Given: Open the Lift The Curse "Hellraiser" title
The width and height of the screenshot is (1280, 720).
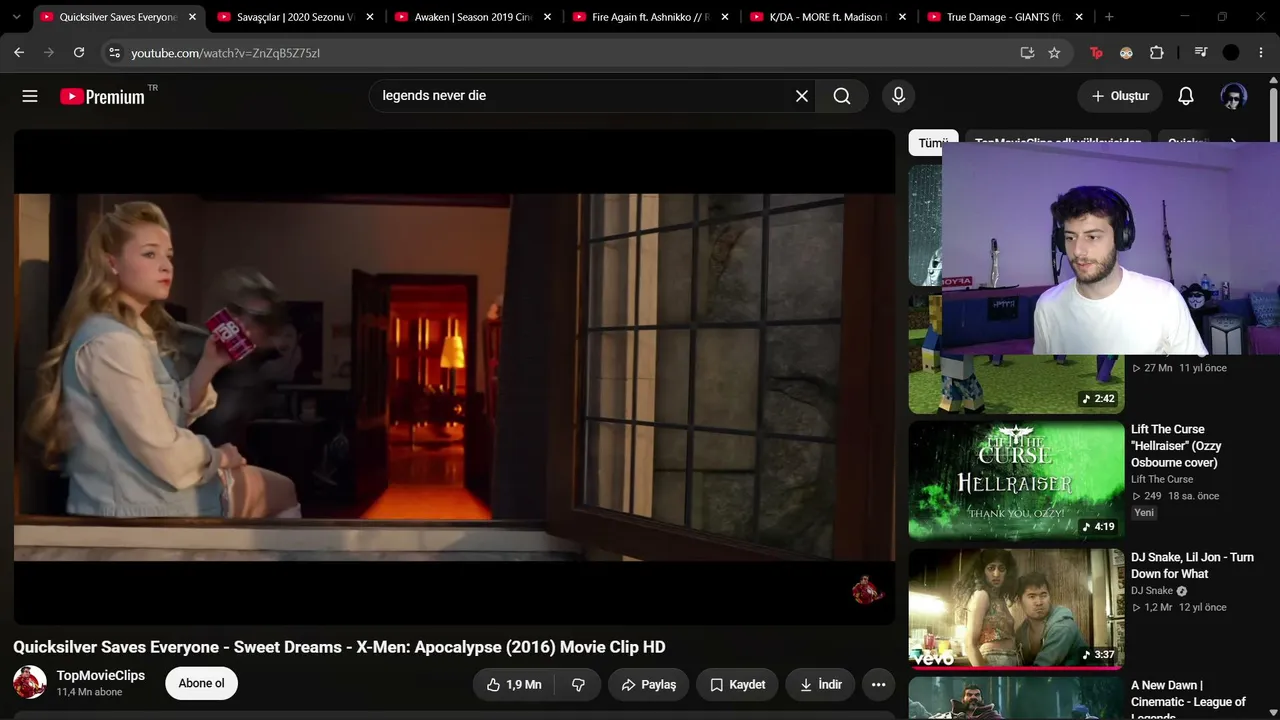Looking at the screenshot, I should click(x=1176, y=446).
